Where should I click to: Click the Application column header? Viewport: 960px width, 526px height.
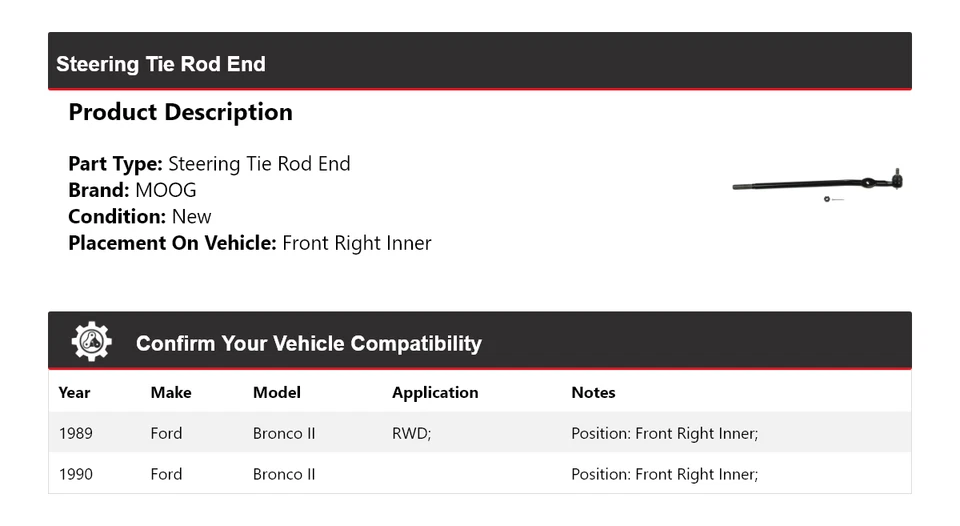tap(435, 393)
